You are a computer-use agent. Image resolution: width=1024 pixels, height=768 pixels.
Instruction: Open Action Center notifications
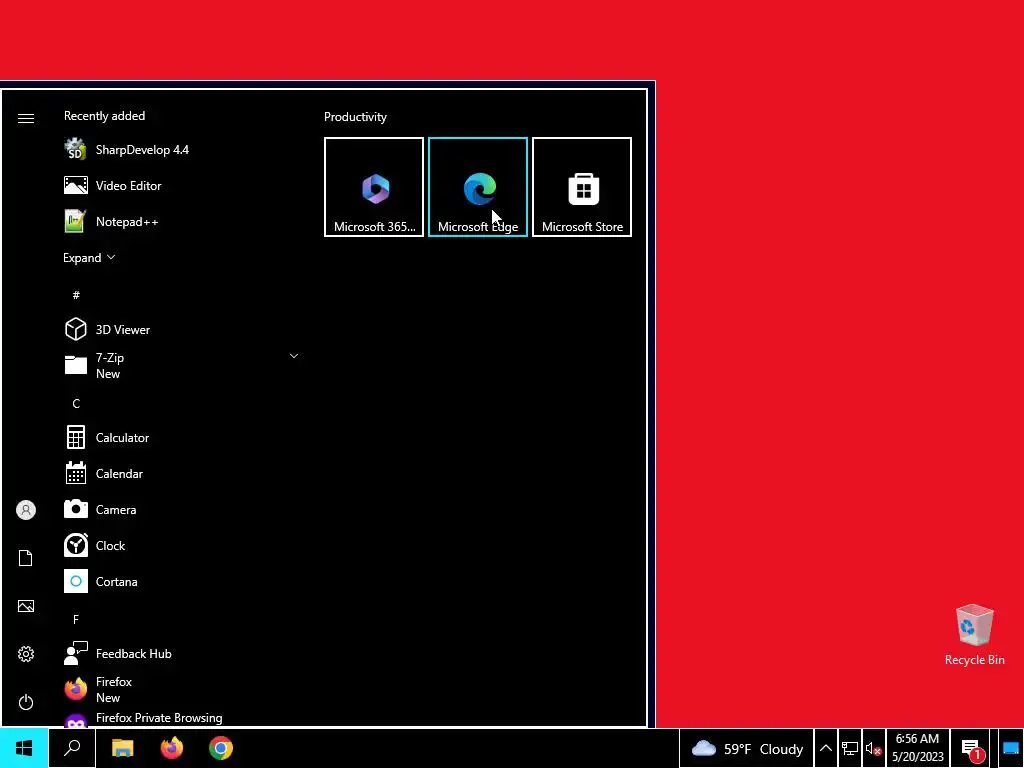(x=972, y=749)
